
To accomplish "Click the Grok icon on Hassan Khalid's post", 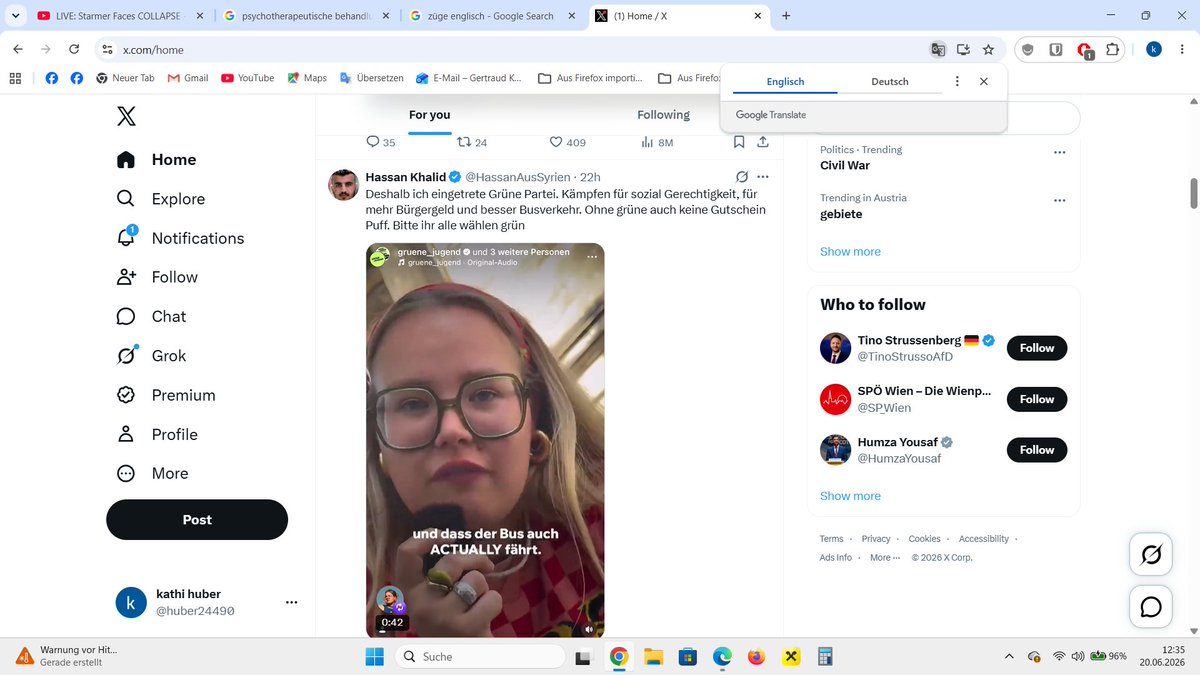I will (742, 177).
